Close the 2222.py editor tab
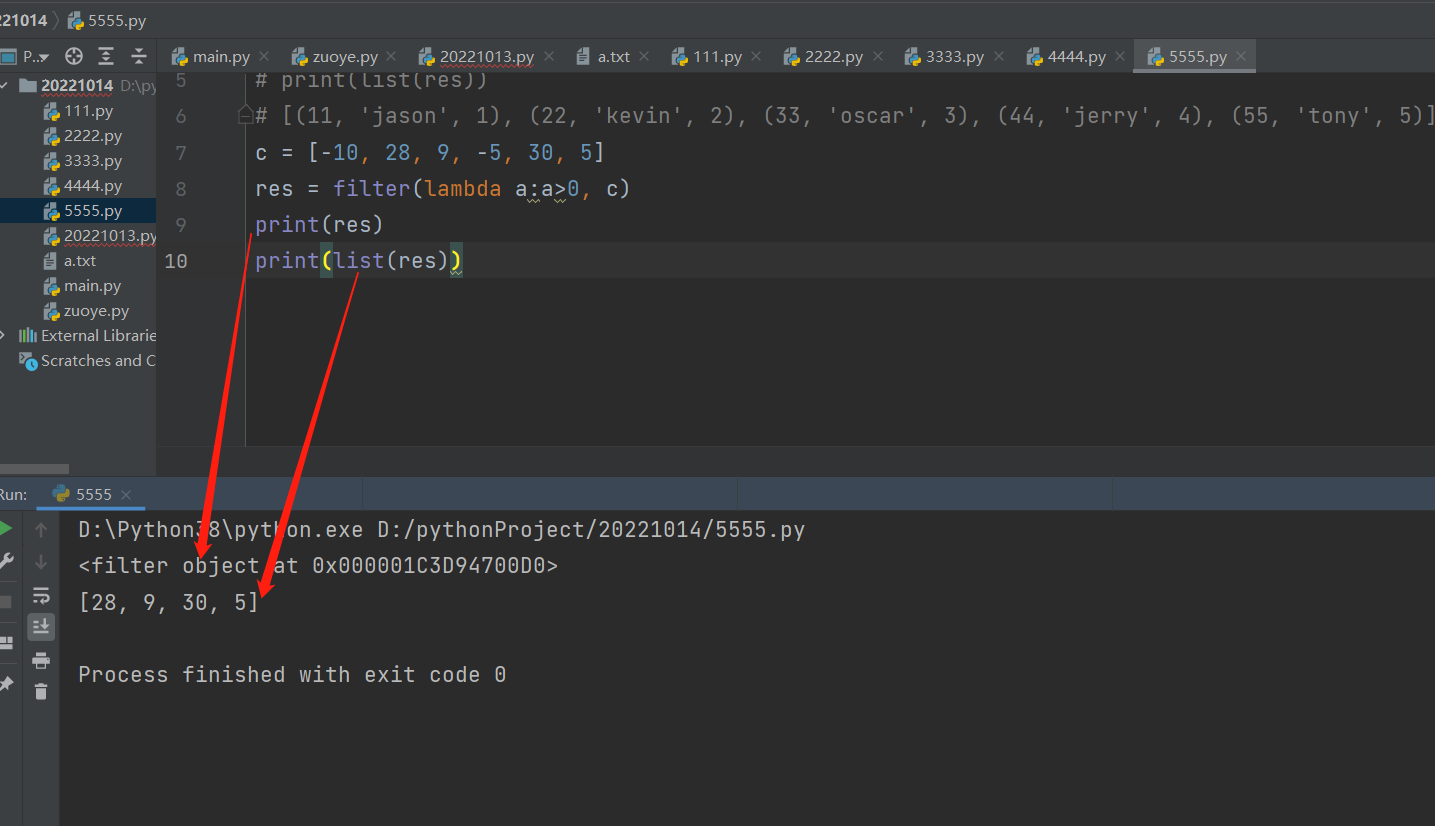1435x826 pixels. click(876, 57)
